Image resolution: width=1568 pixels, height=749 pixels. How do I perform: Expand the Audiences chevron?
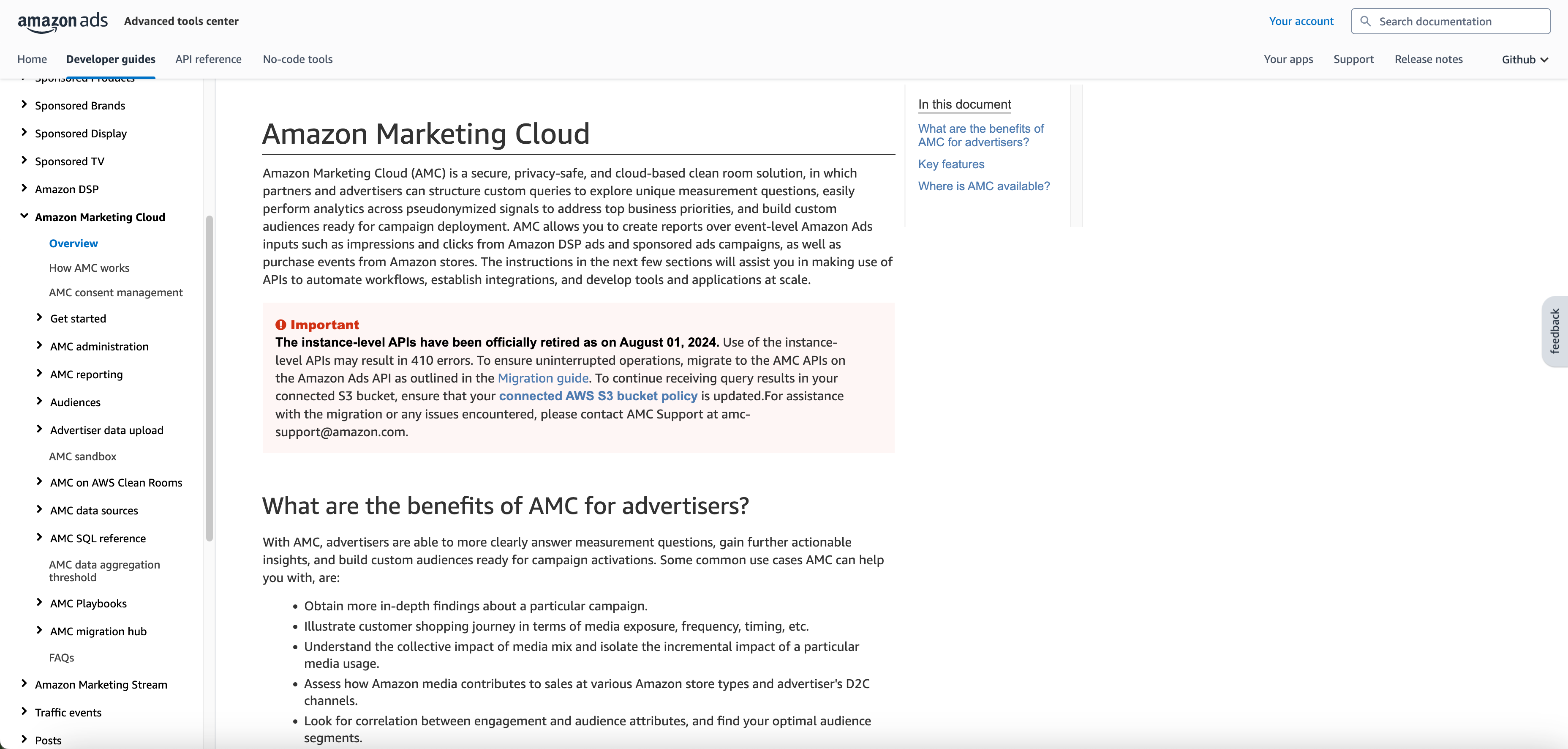(40, 402)
